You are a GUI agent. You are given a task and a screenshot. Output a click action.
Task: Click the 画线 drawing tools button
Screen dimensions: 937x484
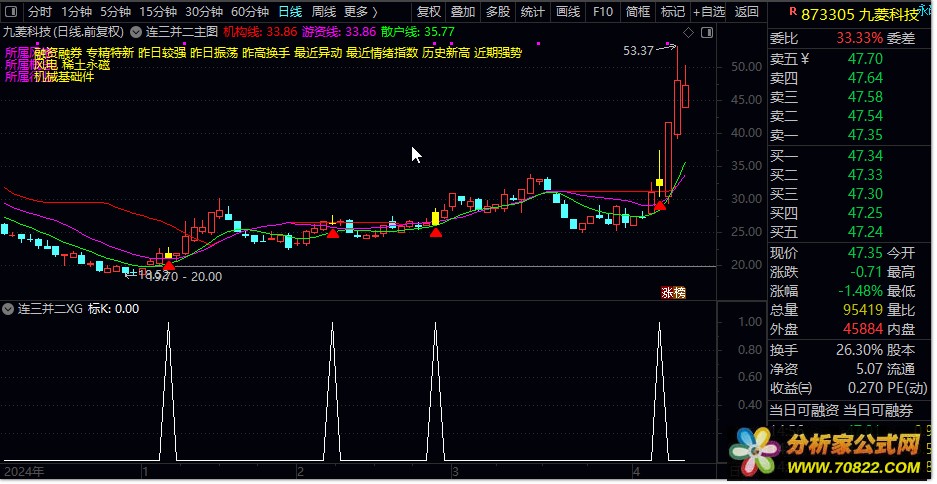568,11
